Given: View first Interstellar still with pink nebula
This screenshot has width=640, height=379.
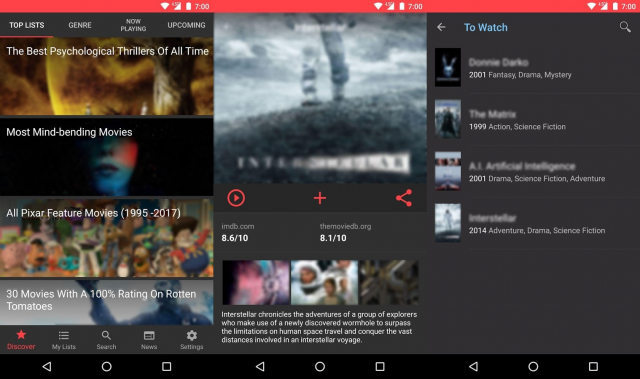Looking at the screenshot, I should coord(256,282).
